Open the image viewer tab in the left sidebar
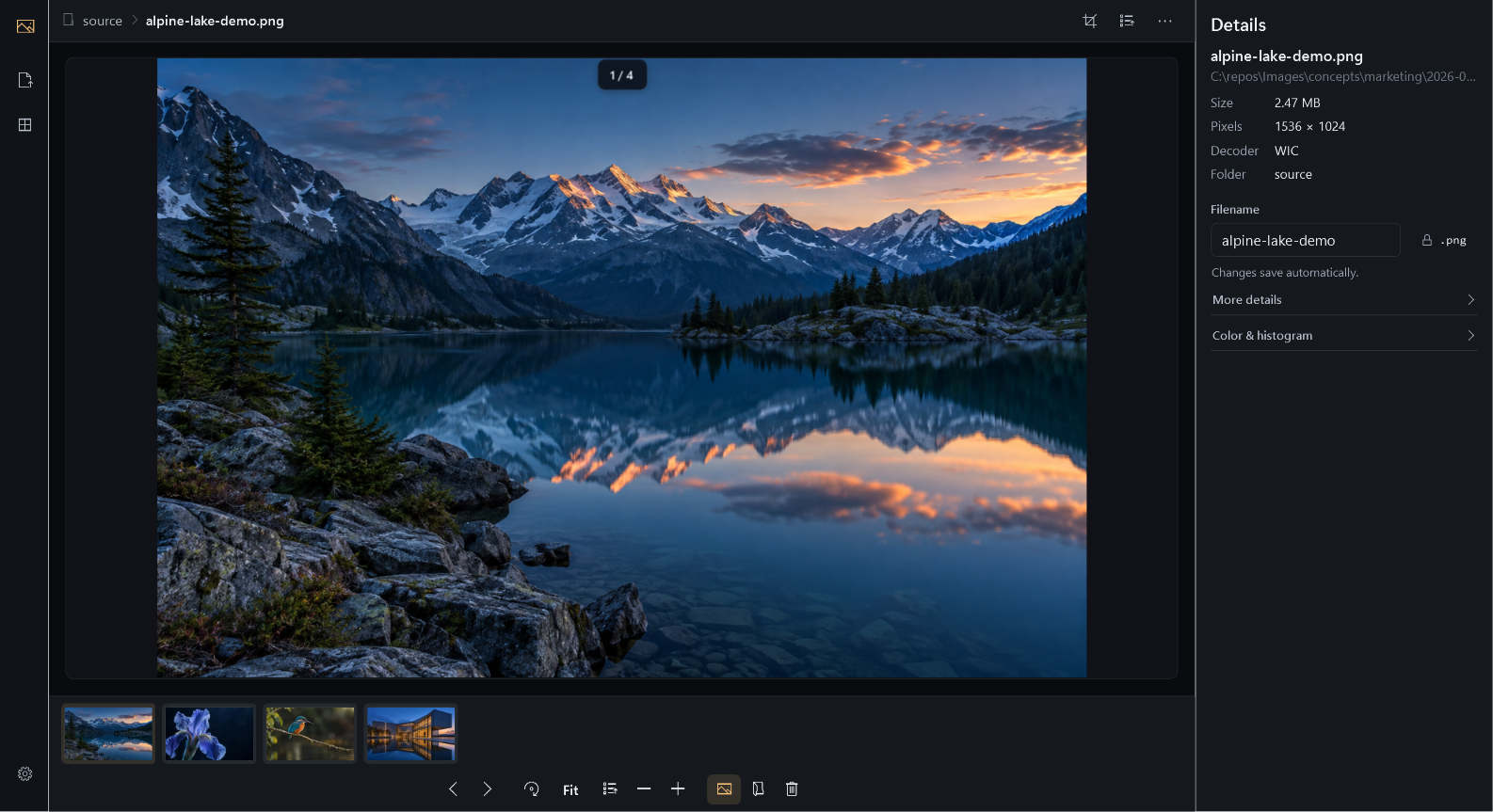 (x=25, y=26)
